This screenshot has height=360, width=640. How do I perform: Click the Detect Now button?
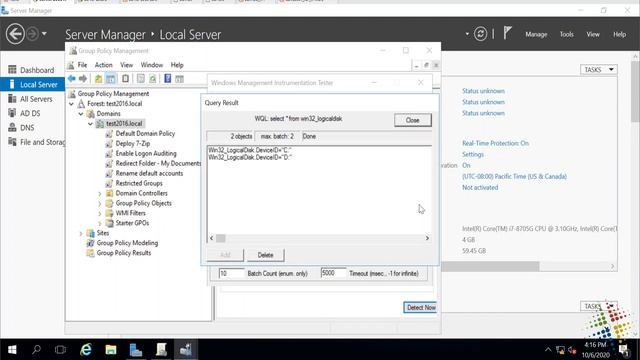420,307
